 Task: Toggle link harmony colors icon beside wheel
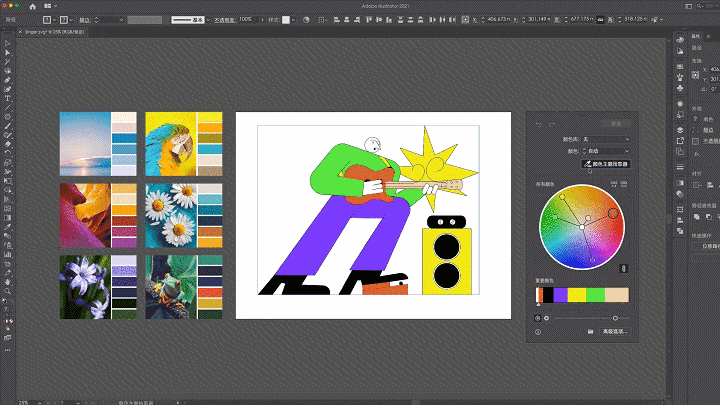click(x=624, y=268)
